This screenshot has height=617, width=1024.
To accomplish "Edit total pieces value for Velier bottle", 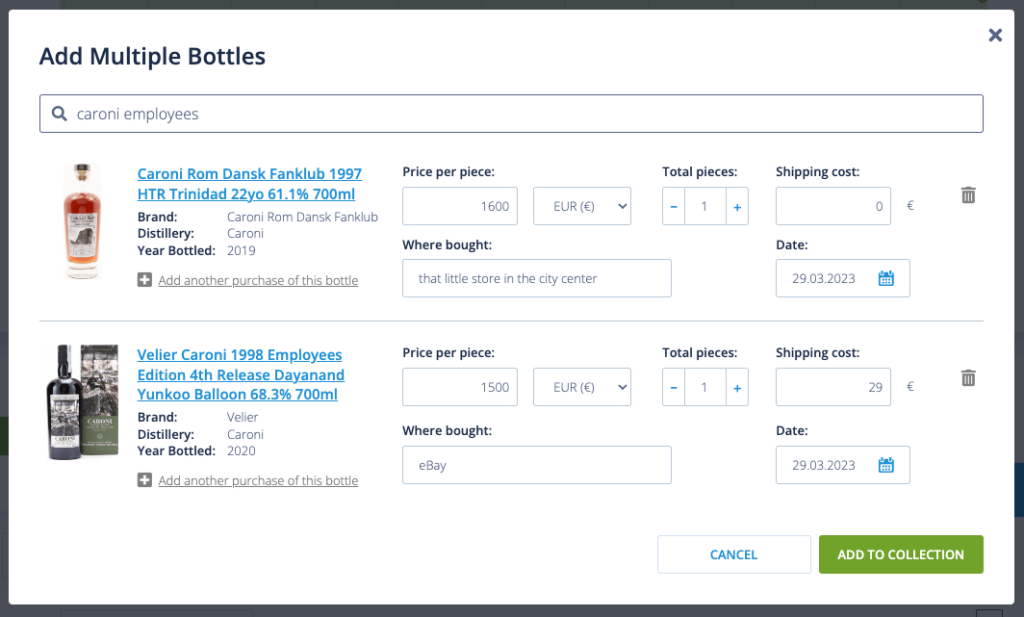I will pyautogui.click(x=705, y=387).
